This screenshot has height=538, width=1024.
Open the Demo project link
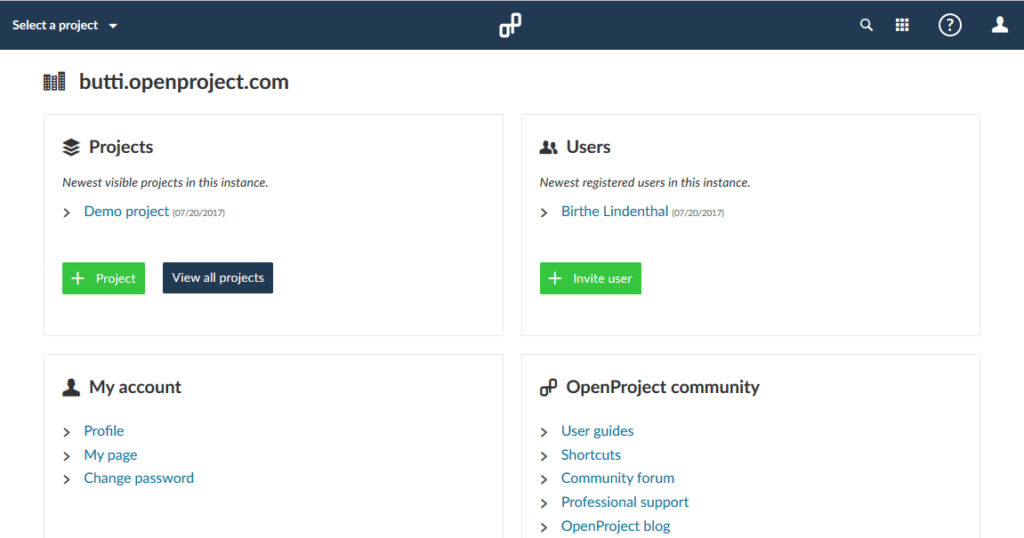(x=126, y=211)
